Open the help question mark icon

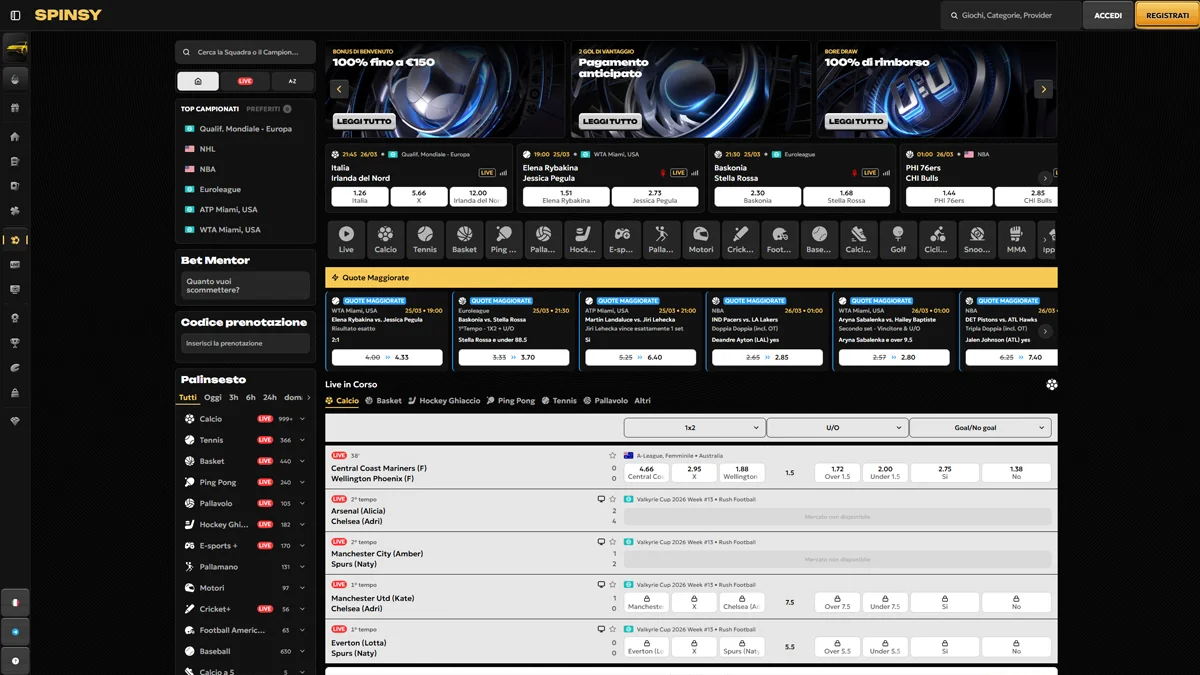tap(15, 661)
